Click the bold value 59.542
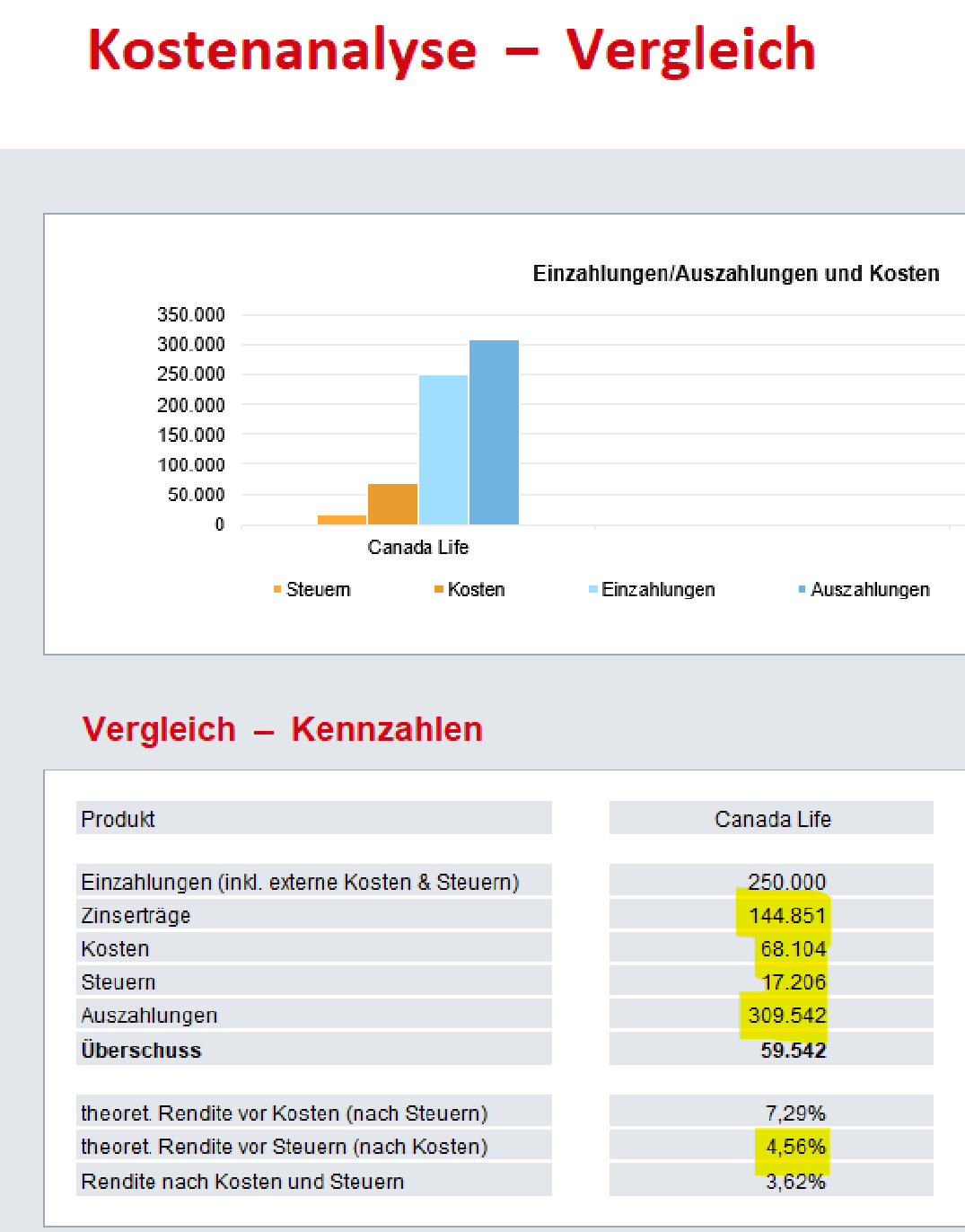This screenshot has width=965, height=1232. coord(793,1050)
